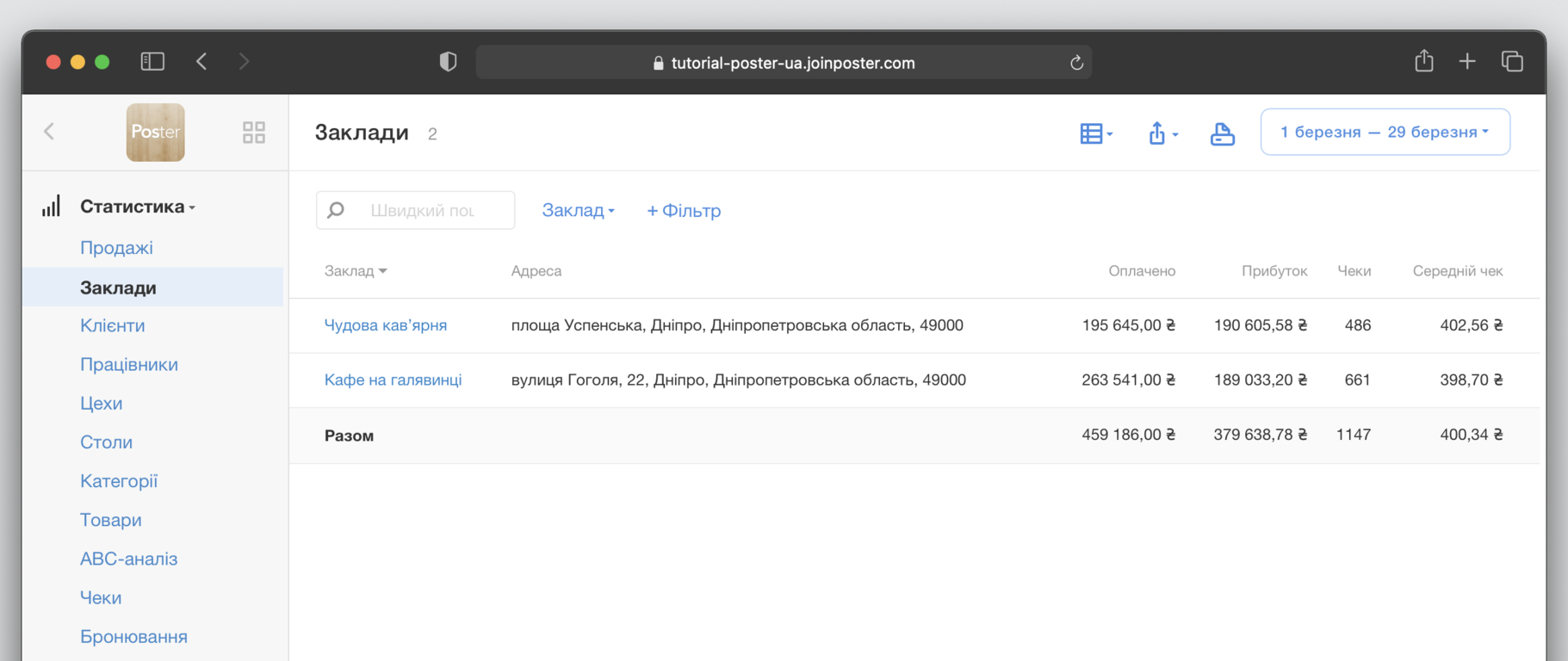Viewport: 1568px width, 661px height.
Task: Click the 486 receipts count
Action: (x=1358, y=325)
